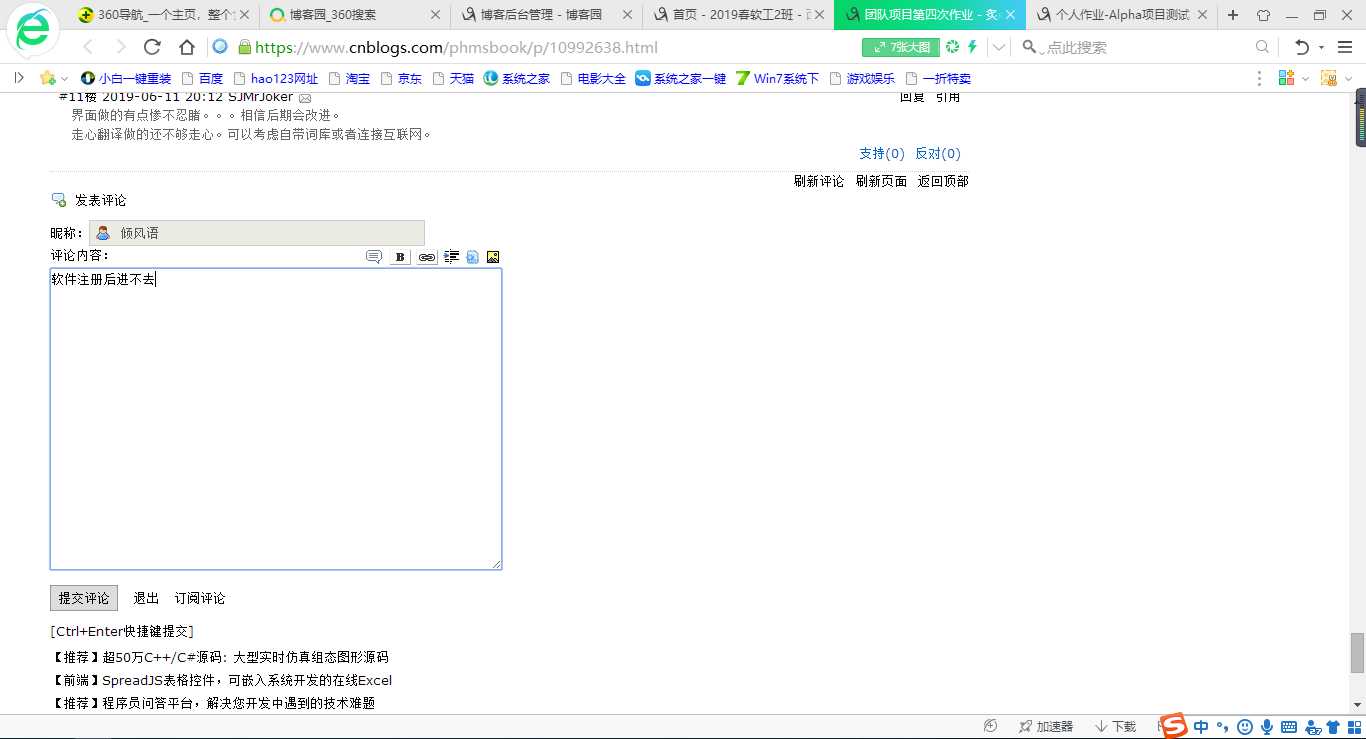Reload the page with the refresh icon
The height and width of the screenshot is (739, 1366).
153,47
